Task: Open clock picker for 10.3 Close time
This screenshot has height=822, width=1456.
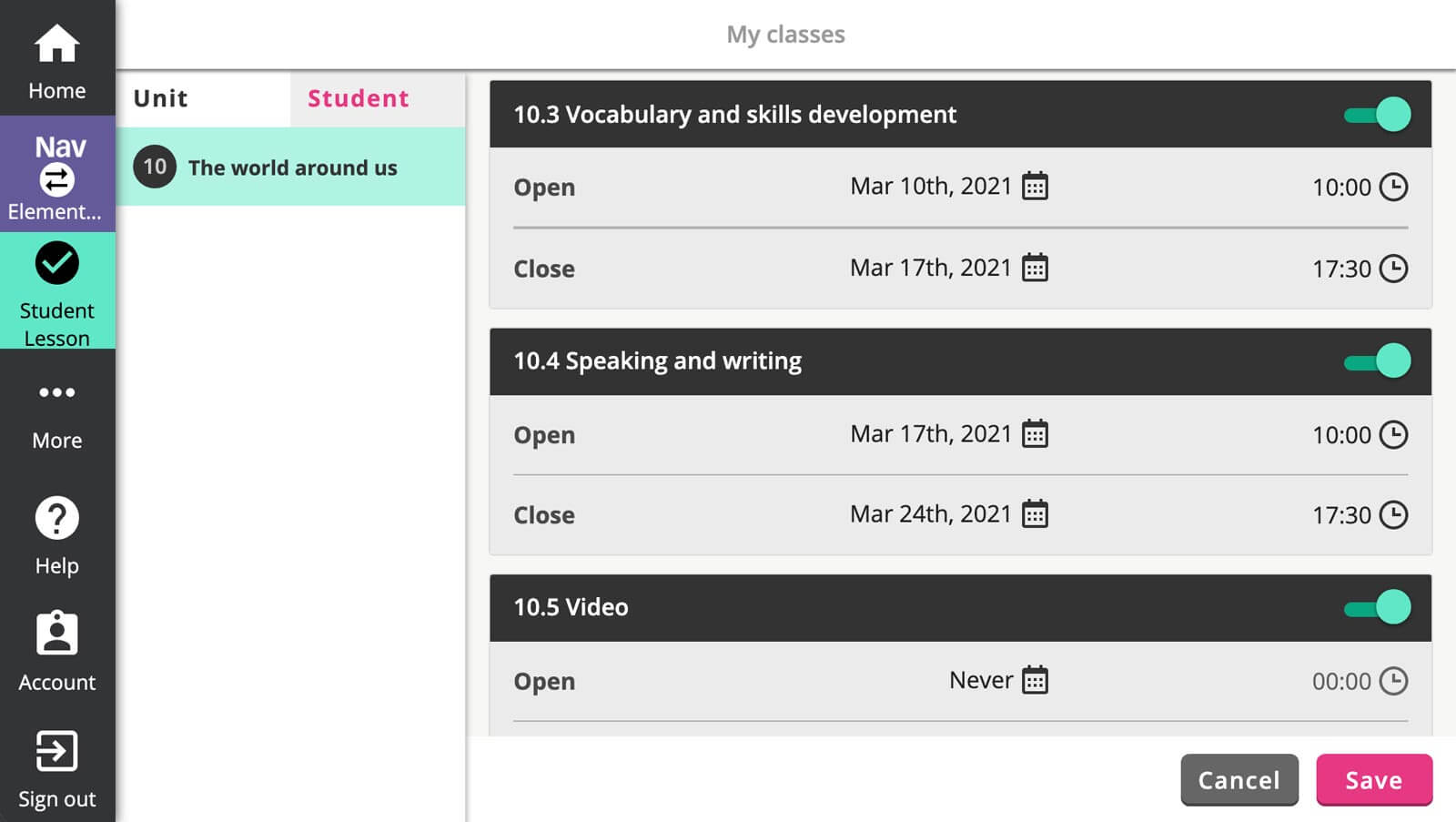Action: pyautogui.click(x=1393, y=269)
